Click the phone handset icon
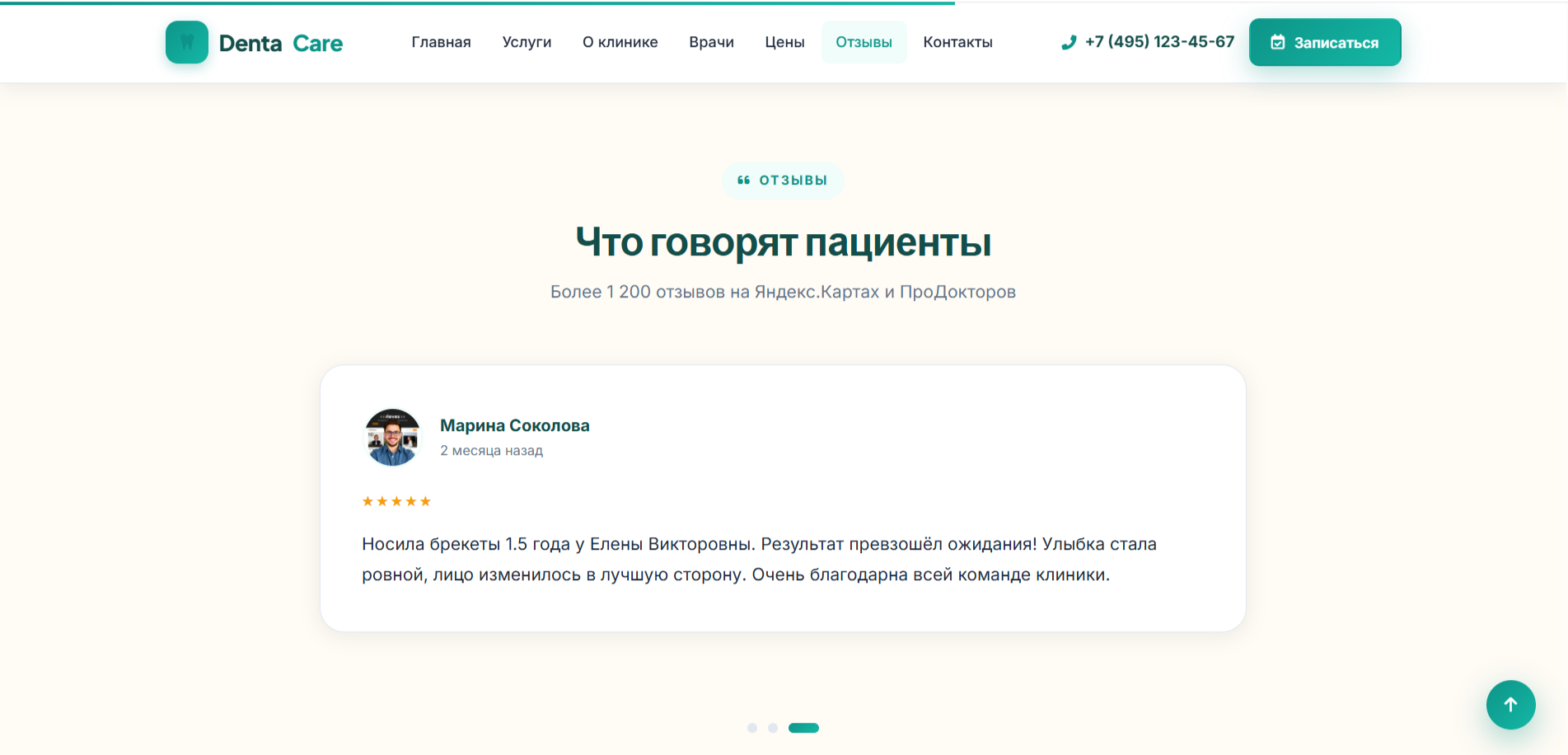This screenshot has width=1568, height=755. coord(1069,42)
